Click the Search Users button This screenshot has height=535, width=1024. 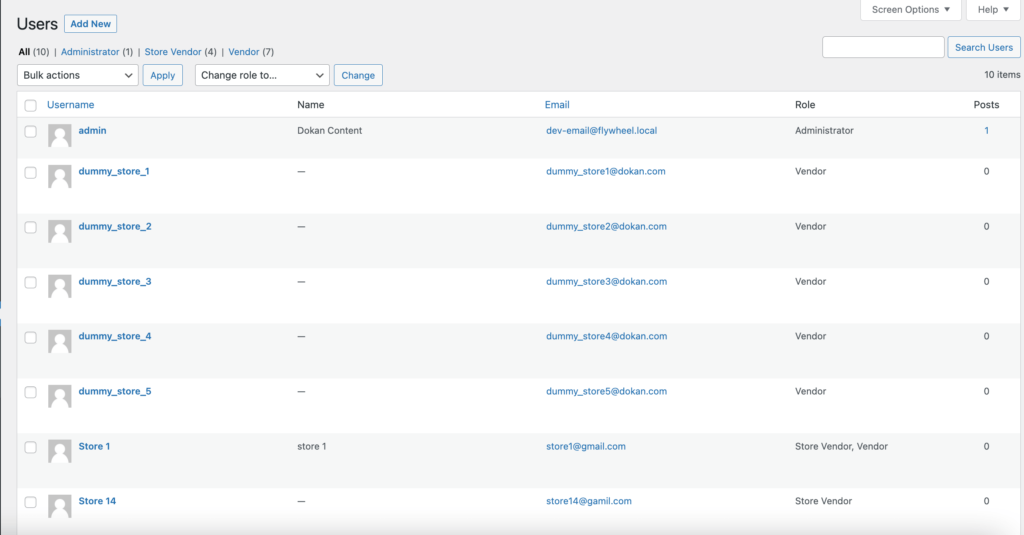[x=984, y=47]
